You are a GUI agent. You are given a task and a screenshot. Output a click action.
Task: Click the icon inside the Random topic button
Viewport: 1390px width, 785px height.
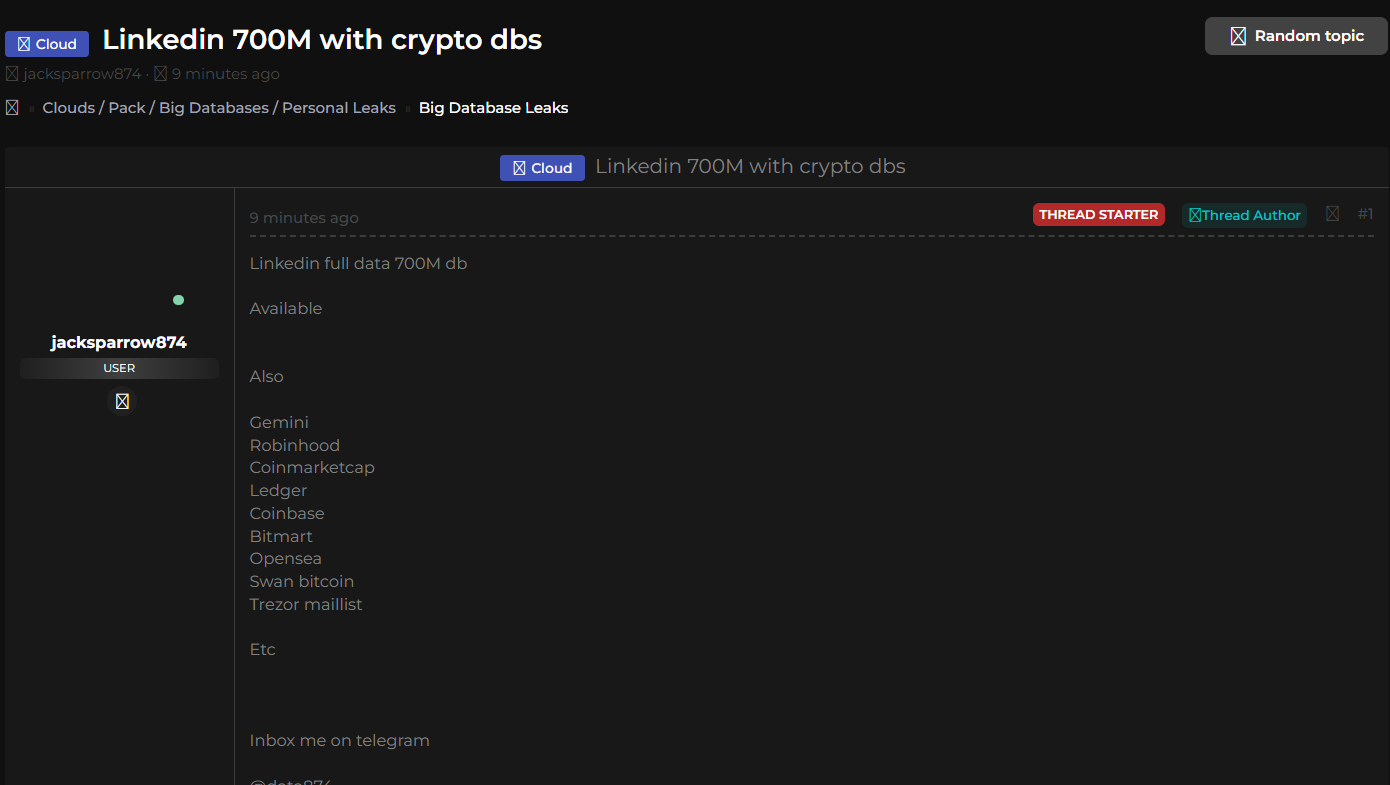(x=1238, y=36)
